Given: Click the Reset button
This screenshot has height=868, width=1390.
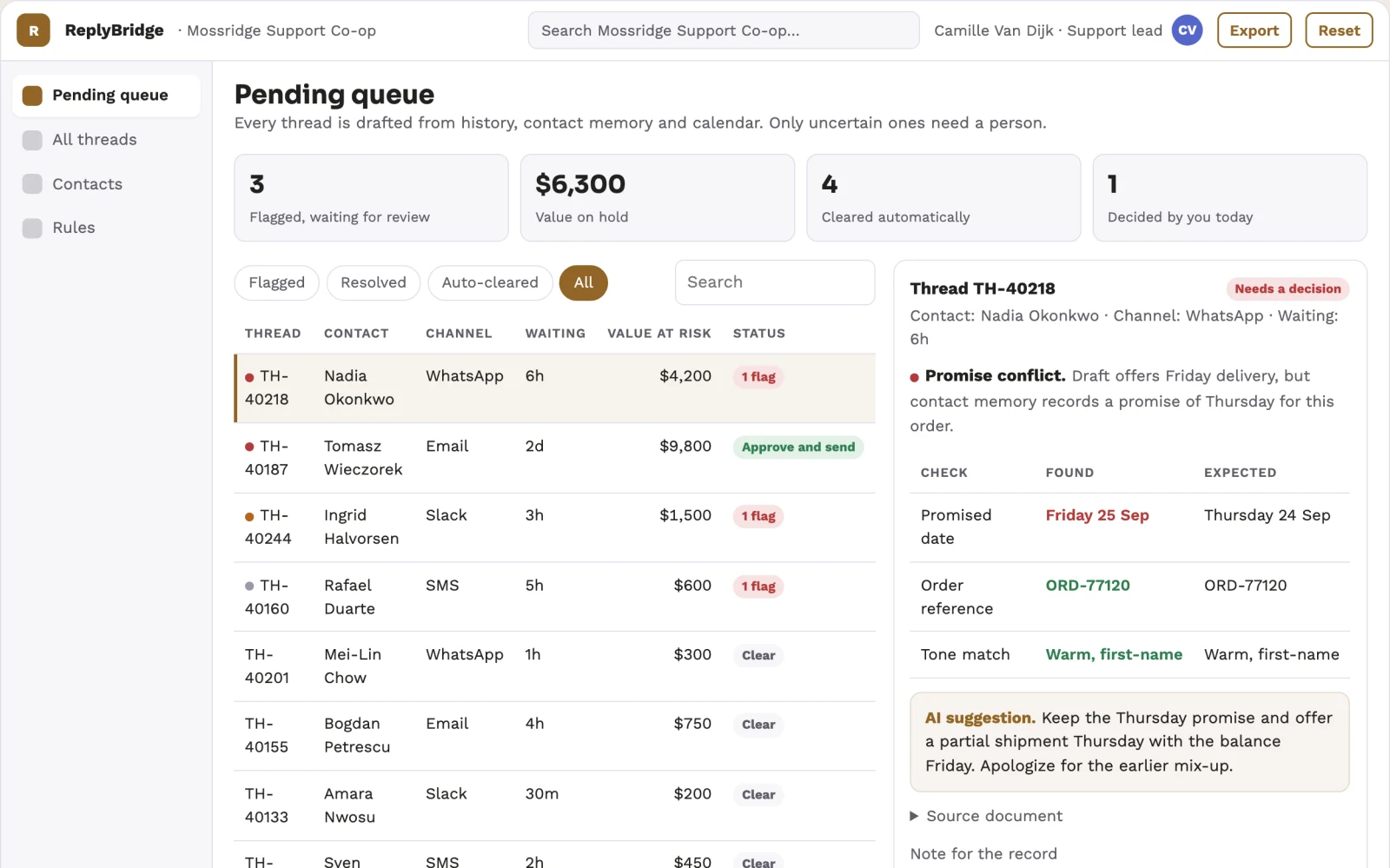Looking at the screenshot, I should tap(1339, 30).
